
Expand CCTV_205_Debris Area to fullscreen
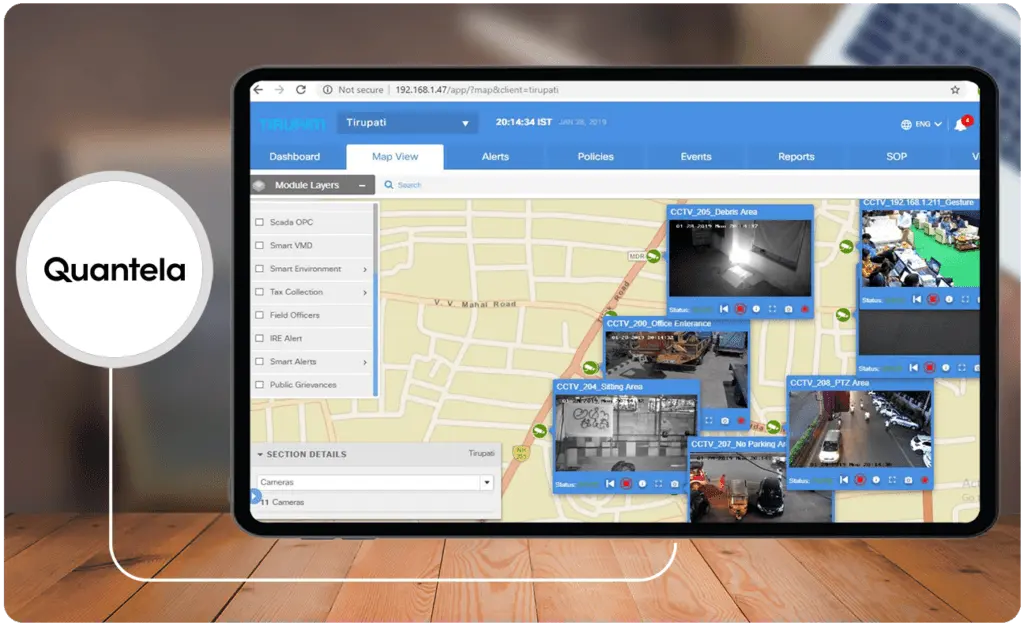(773, 309)
